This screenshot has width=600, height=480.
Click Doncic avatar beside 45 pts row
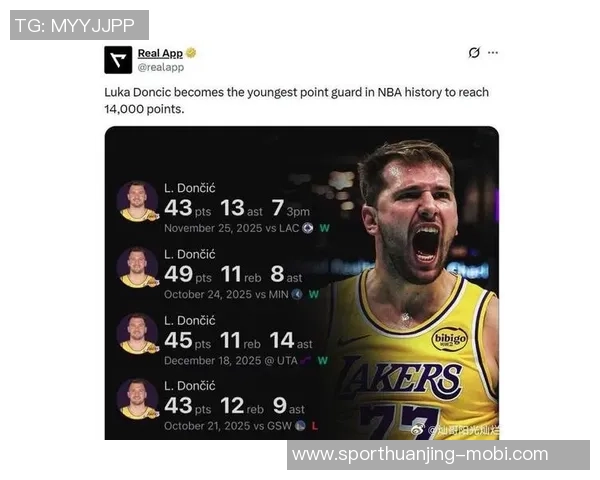pos(138,333)
